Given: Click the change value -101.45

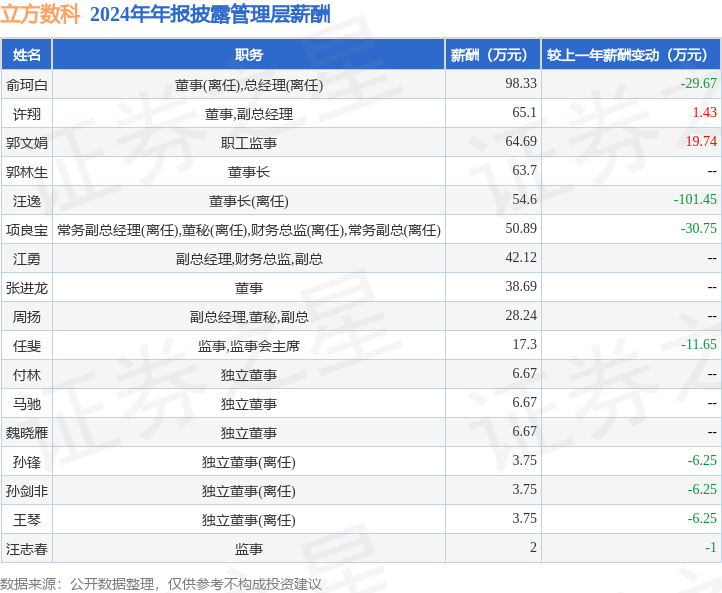Looking at the screenshot, I should point(695,199).
